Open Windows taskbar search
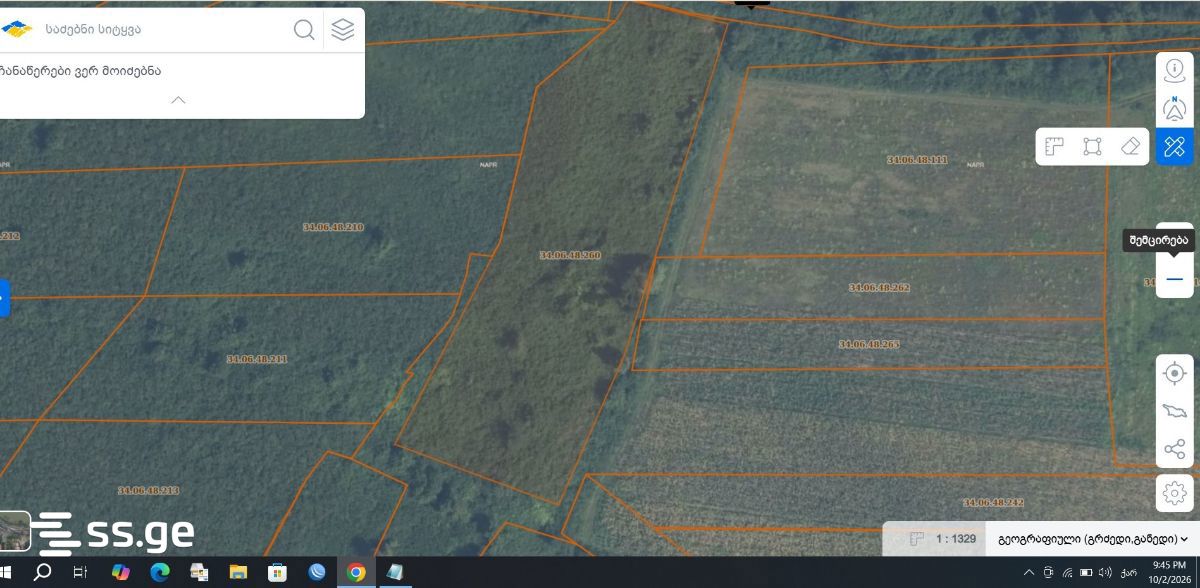This screenshot has width=1200, height=588. point(43,573)
